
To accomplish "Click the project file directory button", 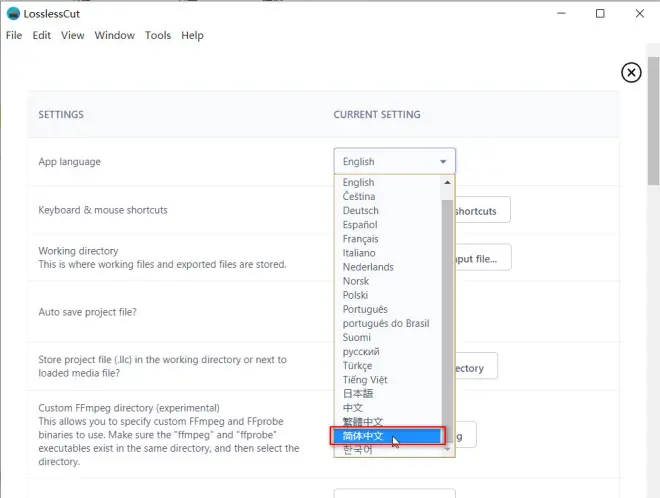I will 476,367.
